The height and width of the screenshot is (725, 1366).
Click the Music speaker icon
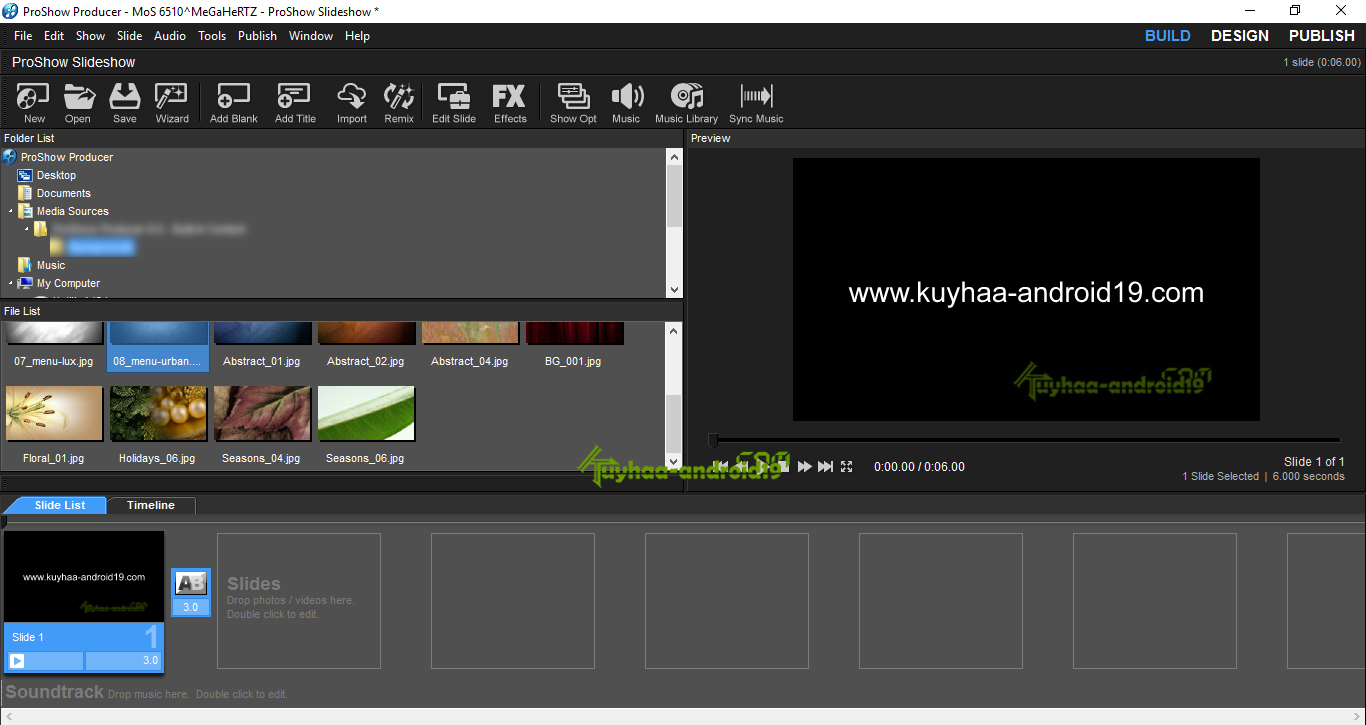(626, 103)
